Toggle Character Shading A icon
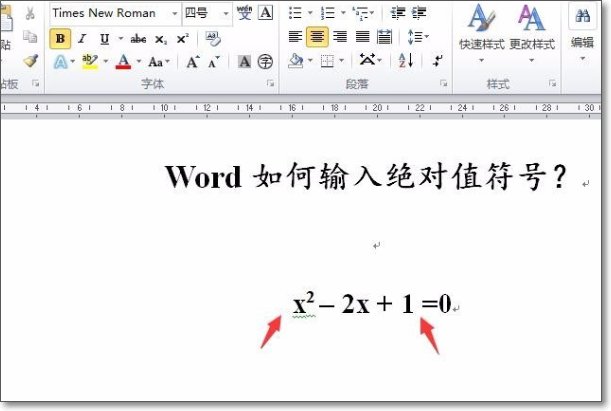611x411 pixels. pyautogui.click(x=244, y=62)
